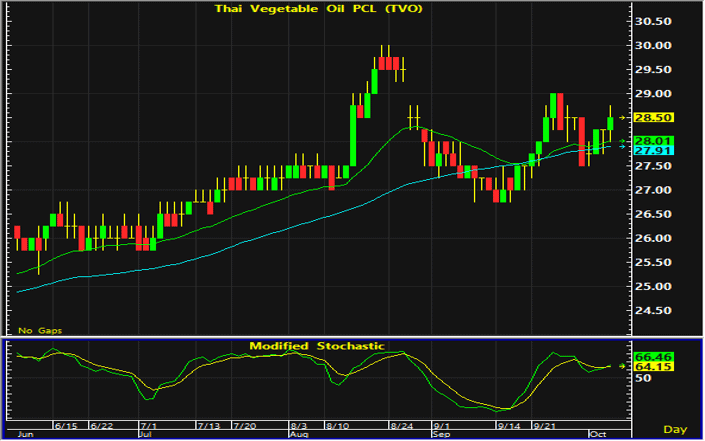Click the green arrow beside 28.01
Image resolution: width=705 pixels, height=441 pixels.
coord(622,141)
